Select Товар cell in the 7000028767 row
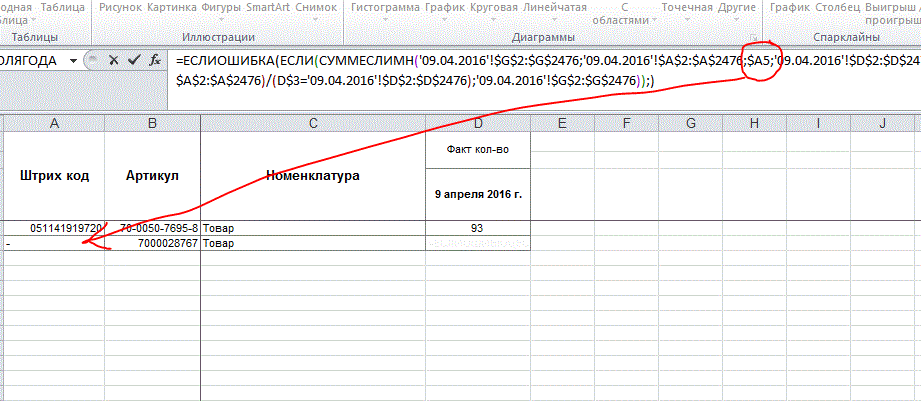921x401 pixels. tap(313, 243)
